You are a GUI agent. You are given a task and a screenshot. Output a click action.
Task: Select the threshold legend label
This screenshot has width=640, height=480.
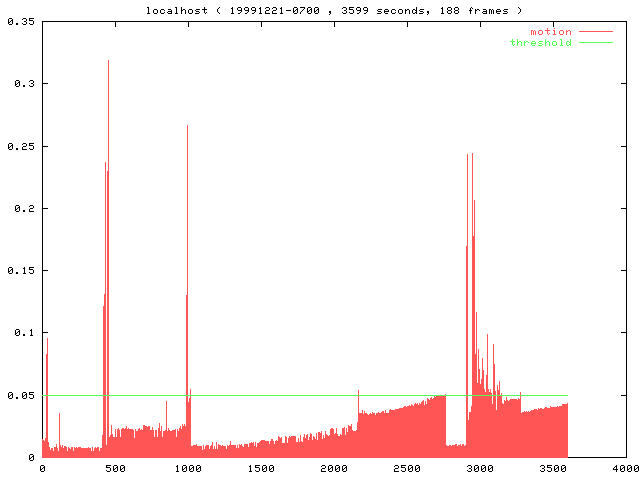point(540,43)
